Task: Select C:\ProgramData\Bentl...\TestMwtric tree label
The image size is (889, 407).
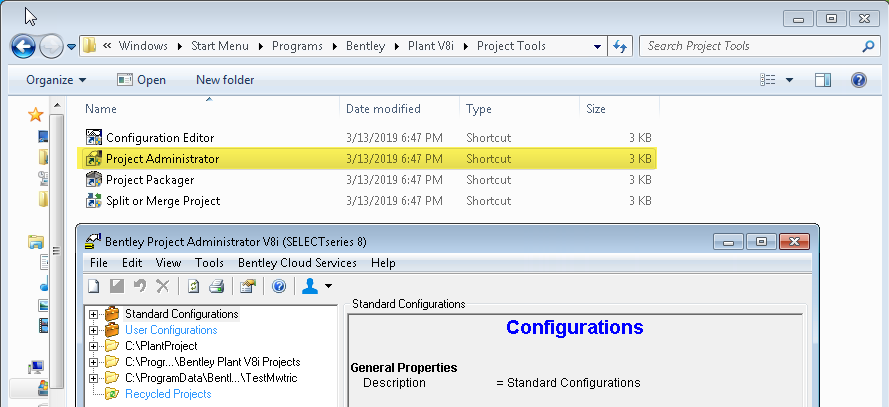Action: point(211,378)
